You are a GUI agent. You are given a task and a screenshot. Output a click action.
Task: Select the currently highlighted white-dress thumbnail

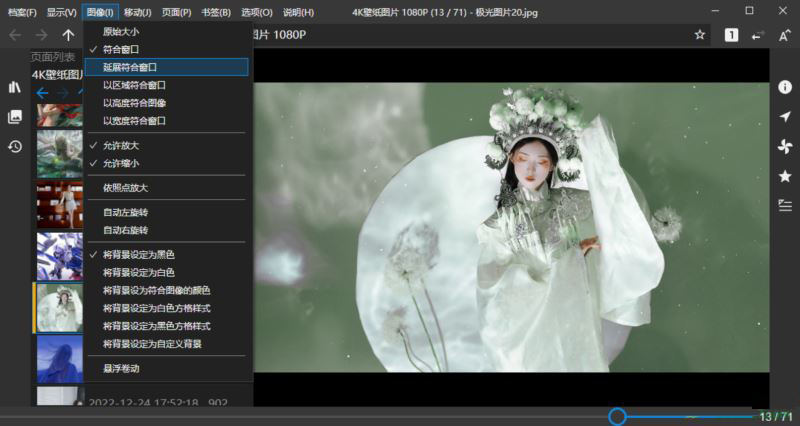tap(60, 308)
